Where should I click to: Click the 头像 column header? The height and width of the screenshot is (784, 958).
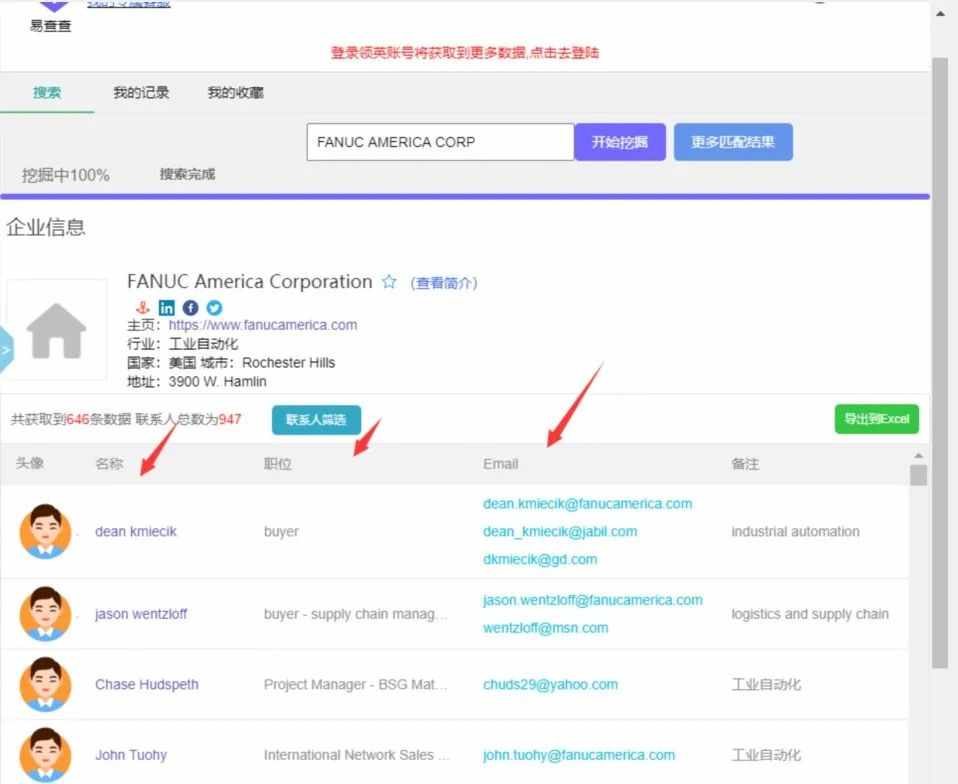coord(29,463)
